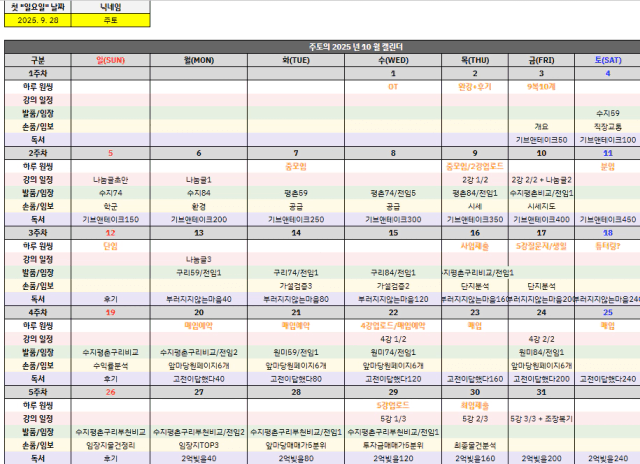The width and height of the screenshot is (640, 464).
Task: Select the yellow date cell 2025. 9. 28
Action: (x=38, y=20)
